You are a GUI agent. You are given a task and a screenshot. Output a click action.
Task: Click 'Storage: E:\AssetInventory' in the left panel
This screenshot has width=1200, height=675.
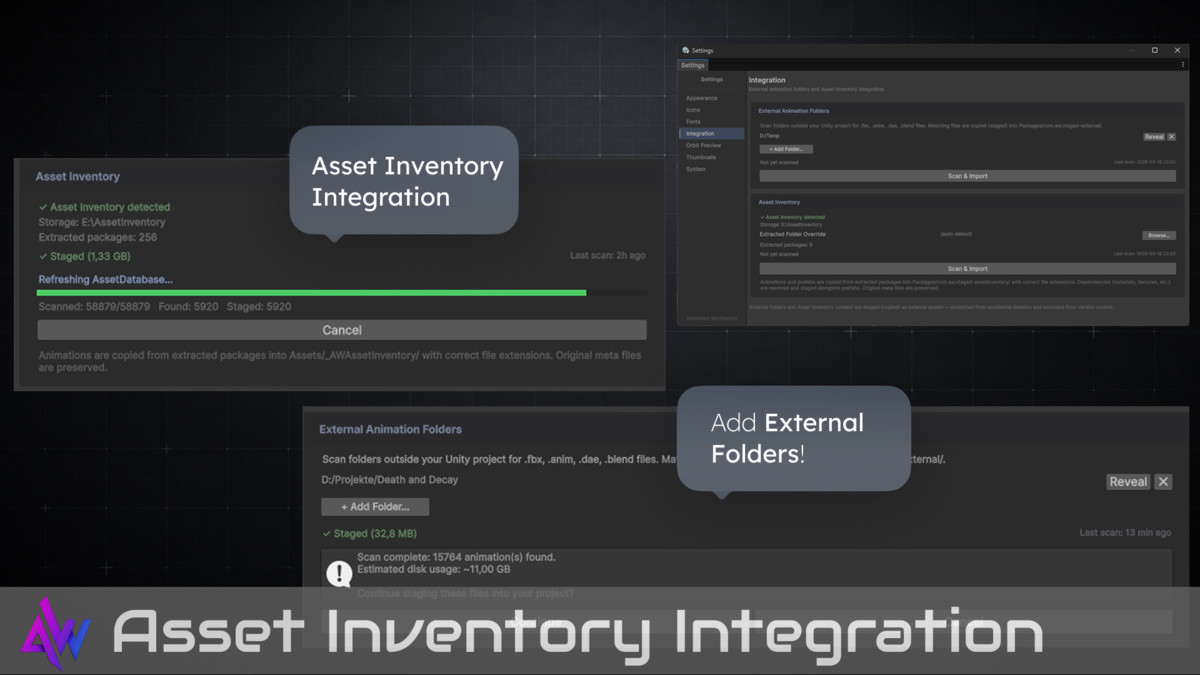click(x=102, y=222)
